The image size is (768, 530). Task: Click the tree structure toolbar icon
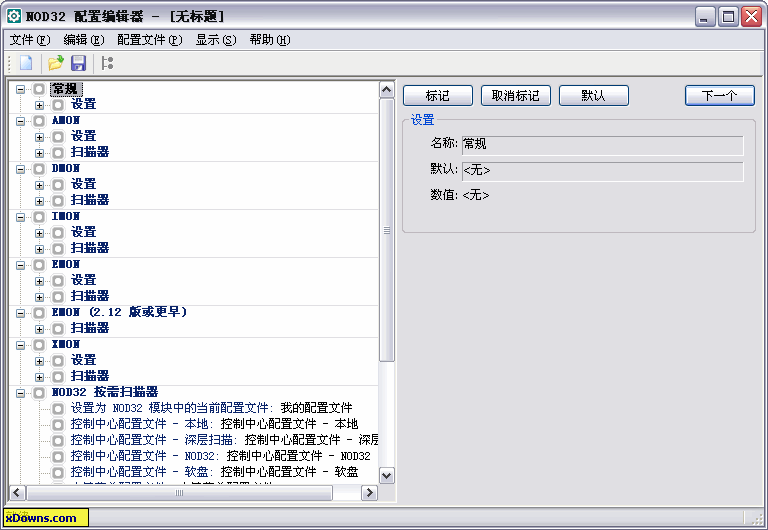point(107,63)
